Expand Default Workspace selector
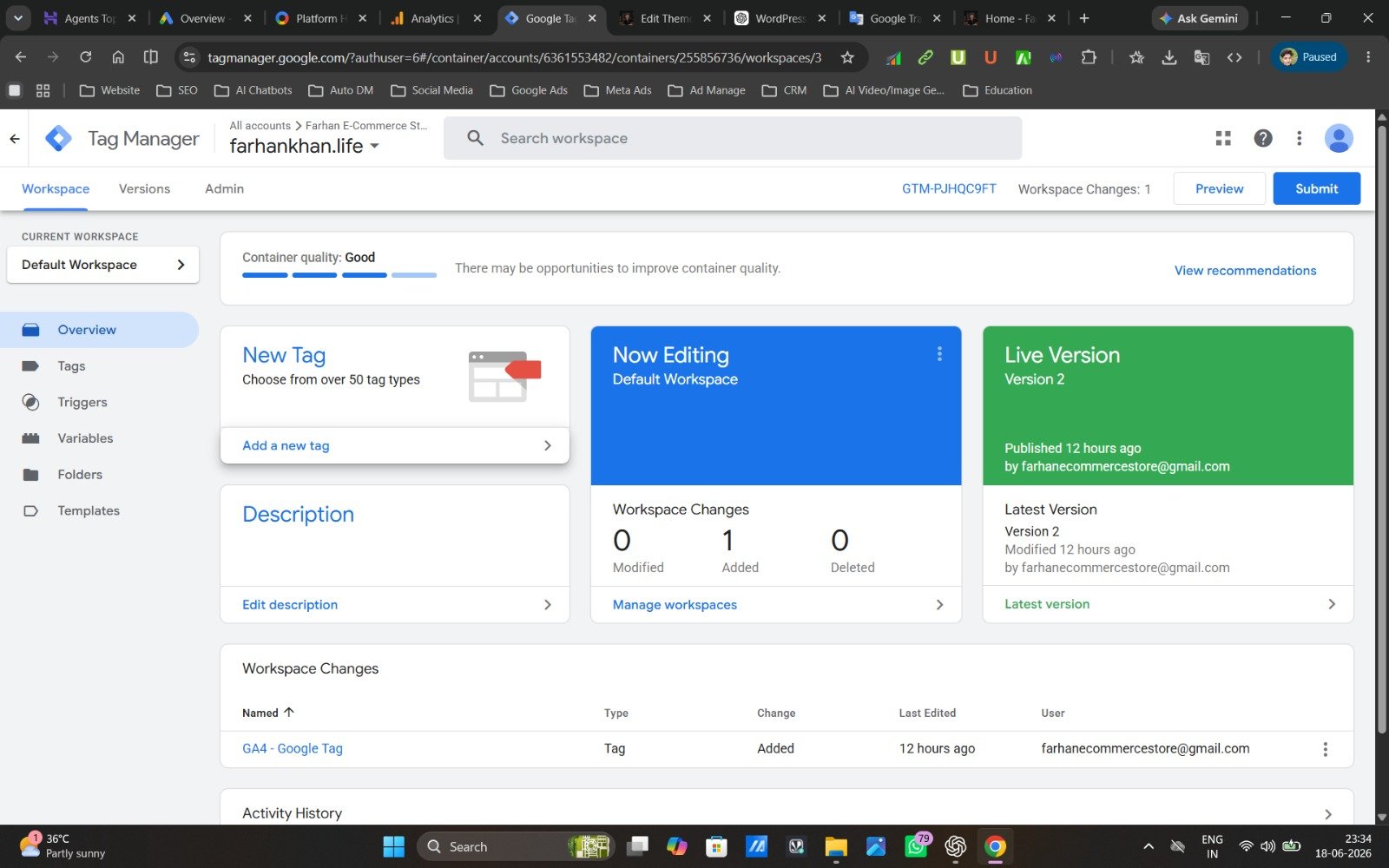This screenshot has width=1389, height=868. click(102, 265)
